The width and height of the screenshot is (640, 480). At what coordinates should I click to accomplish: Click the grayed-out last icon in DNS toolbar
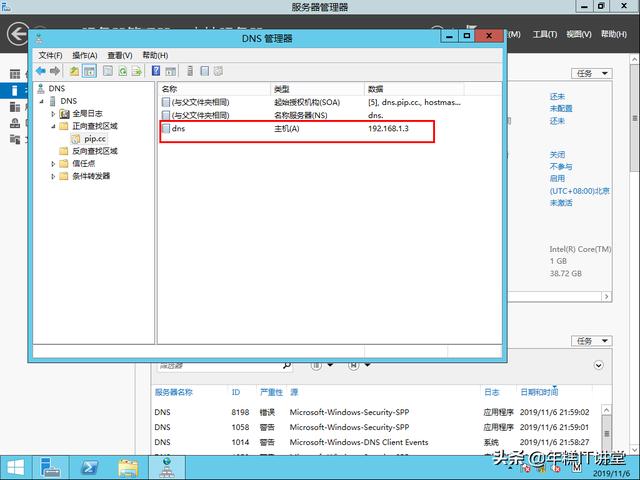(218, 71)
